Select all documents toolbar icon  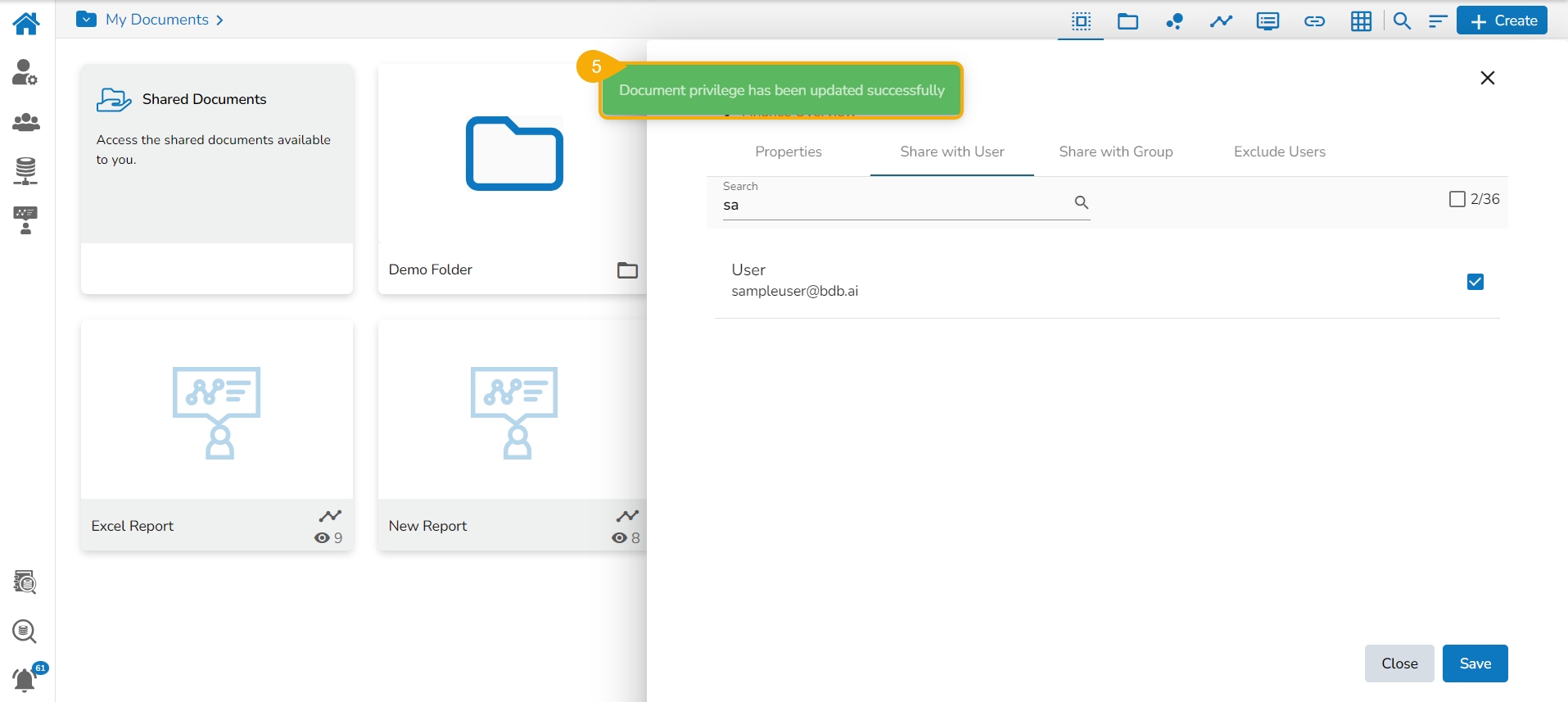(1082, 21)
